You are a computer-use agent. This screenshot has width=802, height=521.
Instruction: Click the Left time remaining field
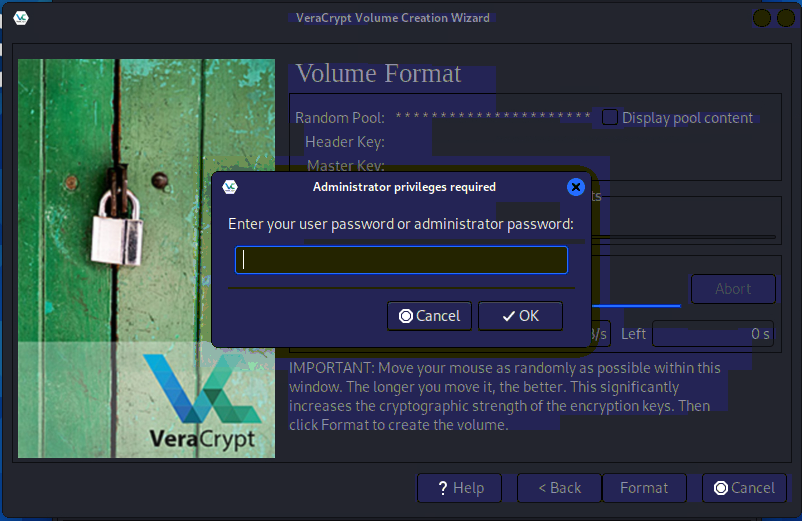(x=713, y=334)
